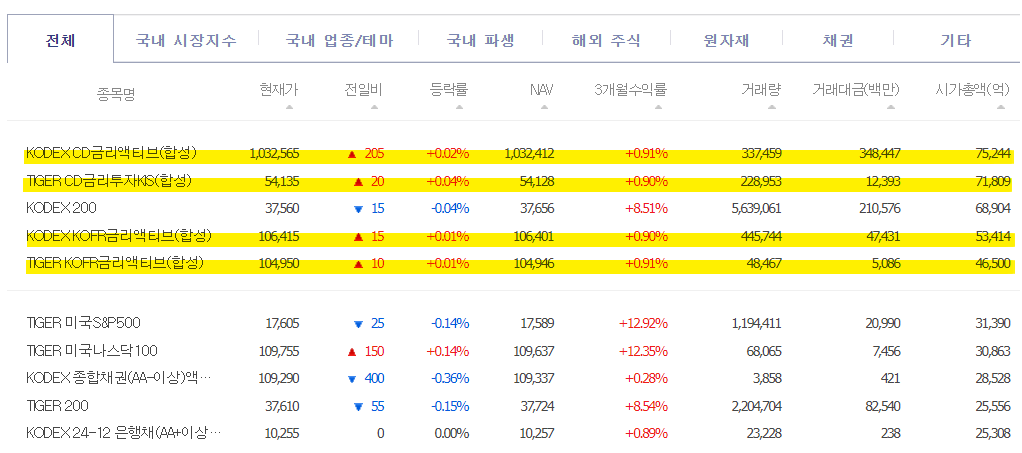Click TIGER 미국나스닥100 change rate +0.14%
Viewport: 1022px width, 453px height.
point(448,351)
